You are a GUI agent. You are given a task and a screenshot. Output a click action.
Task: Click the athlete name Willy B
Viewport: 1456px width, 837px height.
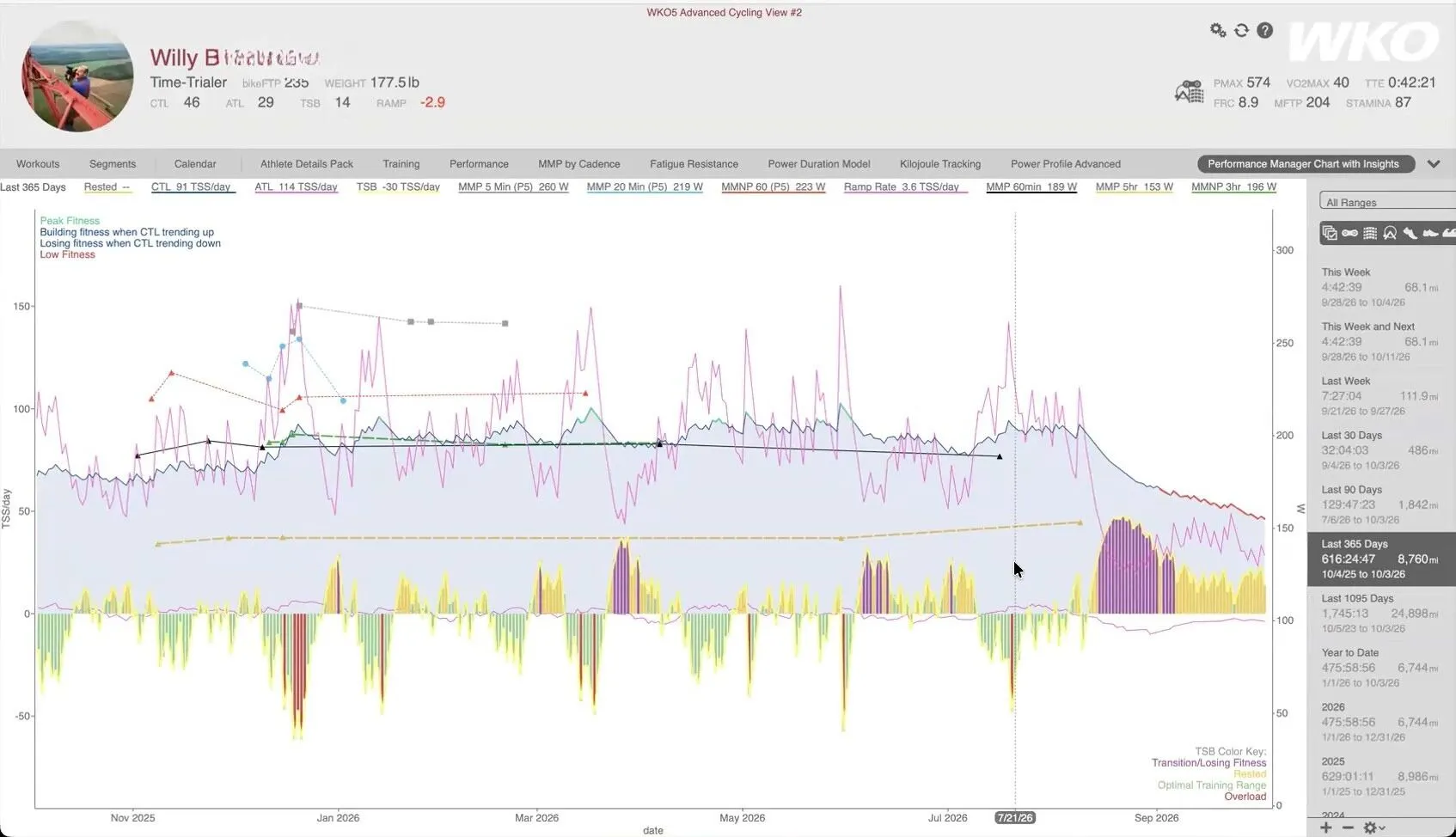coord(236,58)
